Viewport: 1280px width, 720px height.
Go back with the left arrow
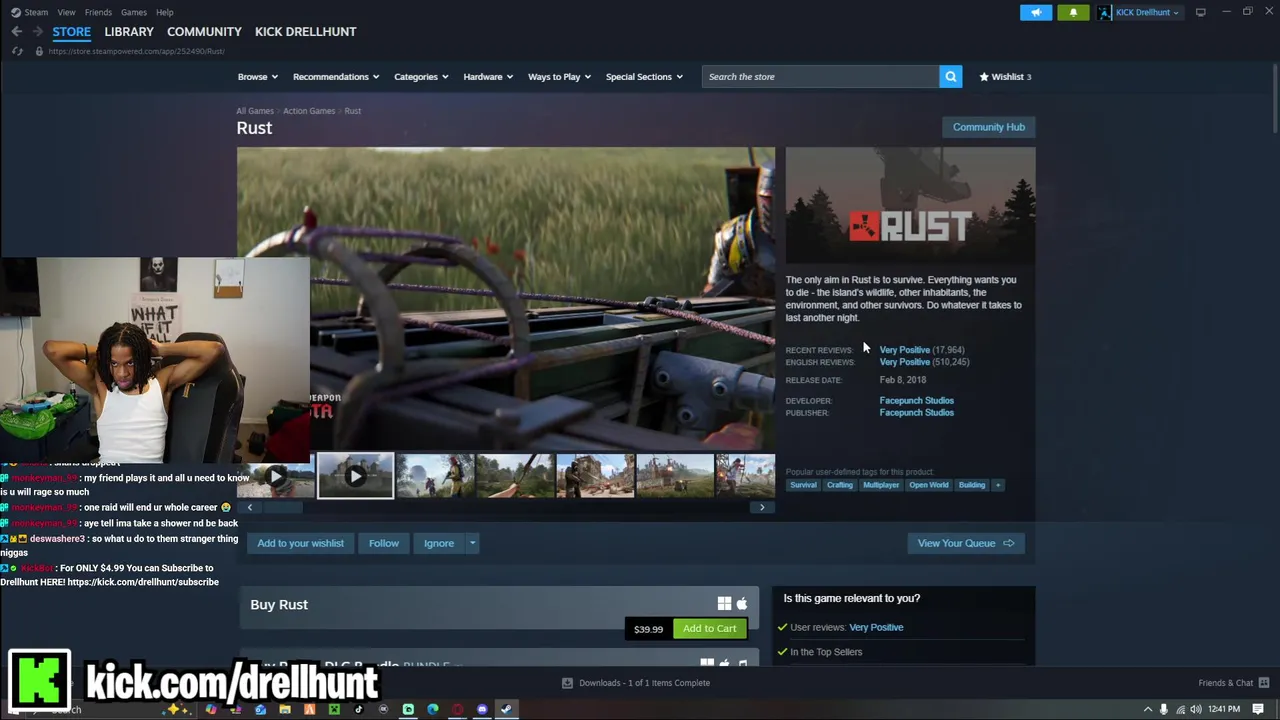pos(17,32)
